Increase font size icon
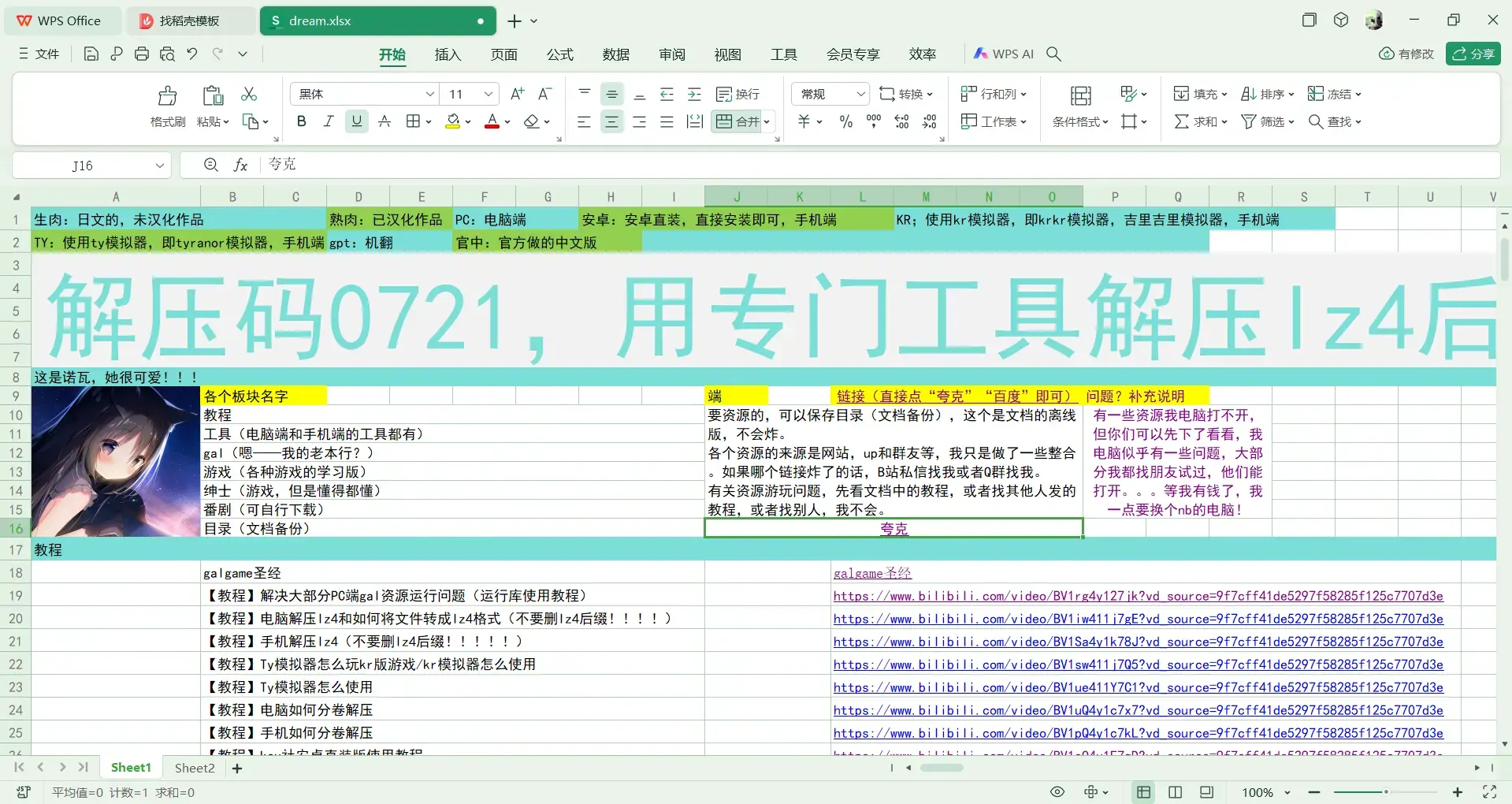Screen dimensions: 1512x804 pos(517,94)
